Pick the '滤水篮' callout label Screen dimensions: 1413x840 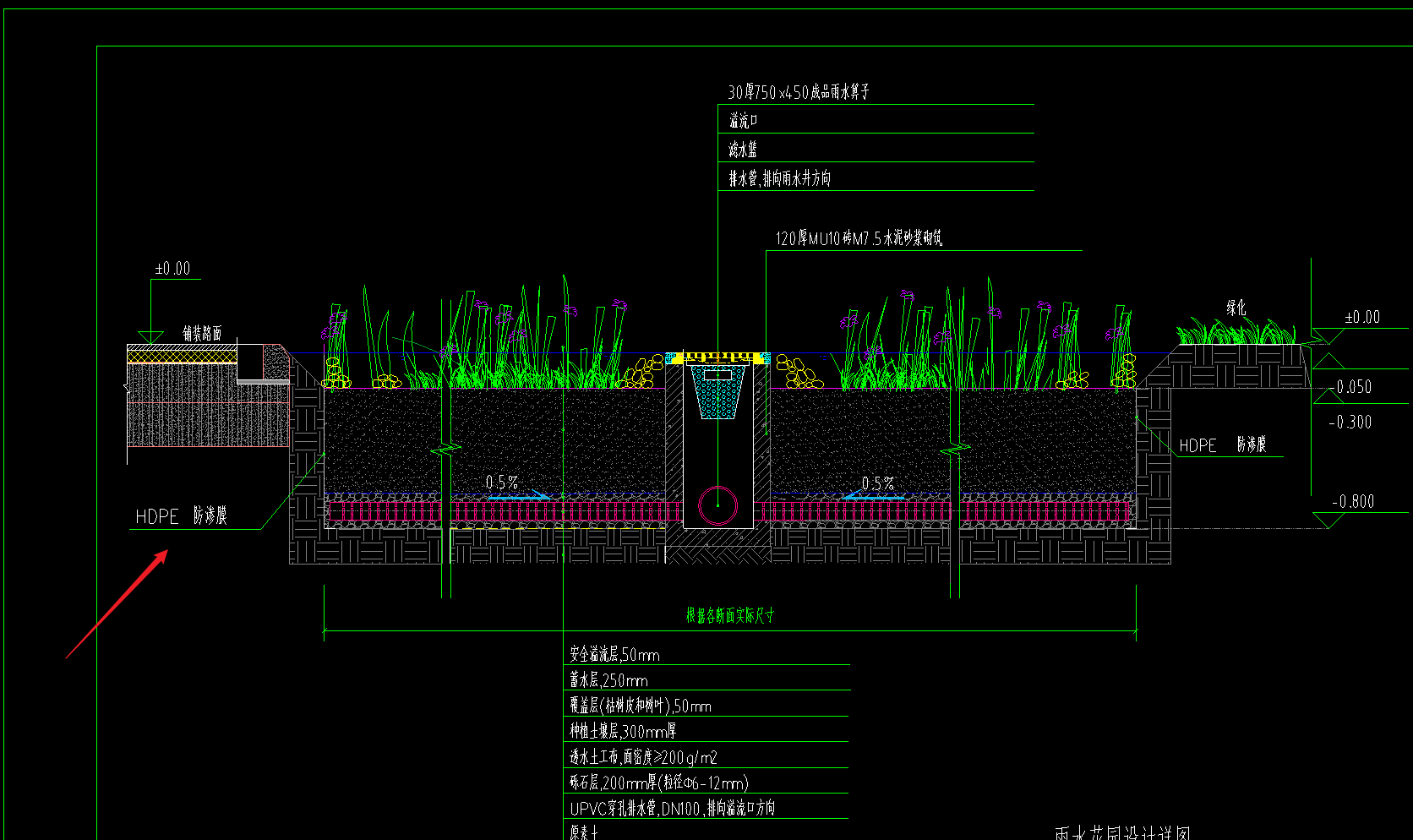point(744,150)
